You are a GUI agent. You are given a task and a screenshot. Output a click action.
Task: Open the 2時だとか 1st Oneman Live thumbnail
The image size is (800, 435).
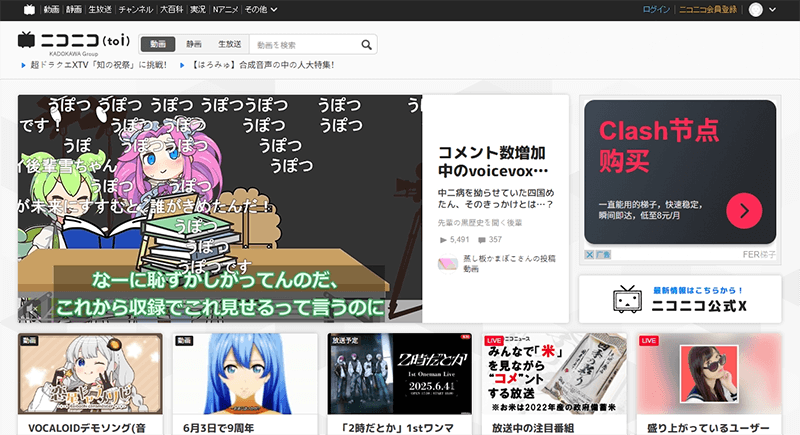399,374
